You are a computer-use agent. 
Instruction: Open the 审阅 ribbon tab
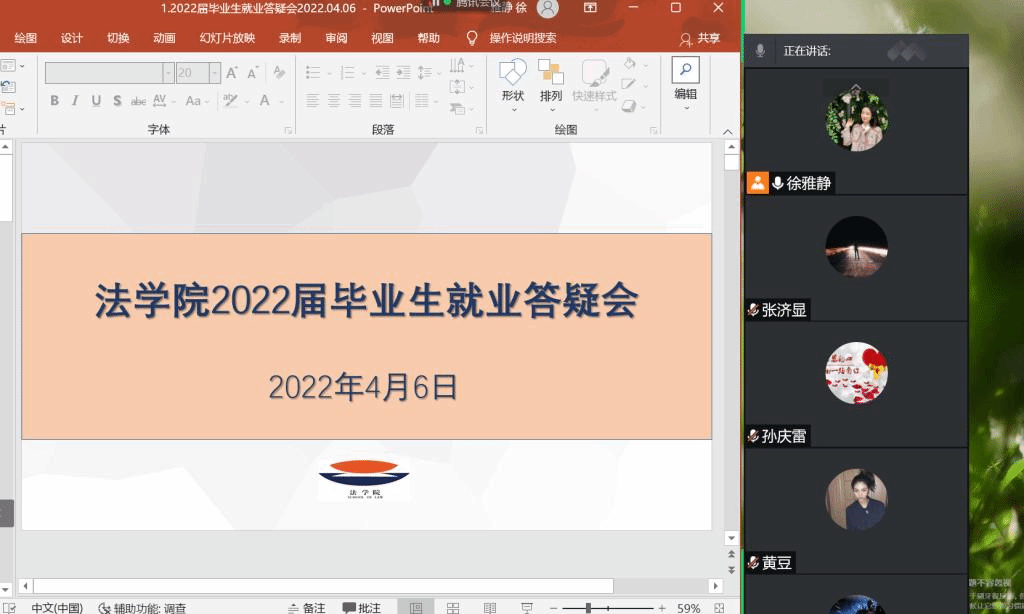point(336,38)
